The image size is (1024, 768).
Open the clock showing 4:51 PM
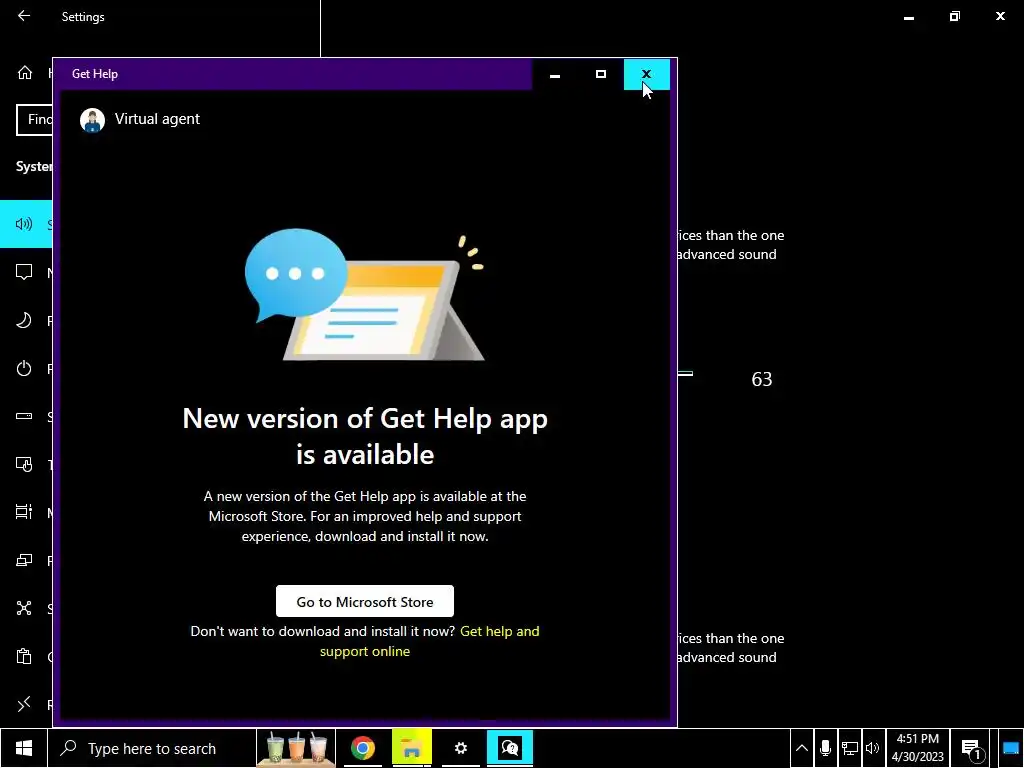pyautogui.click(x=917, y=748)
